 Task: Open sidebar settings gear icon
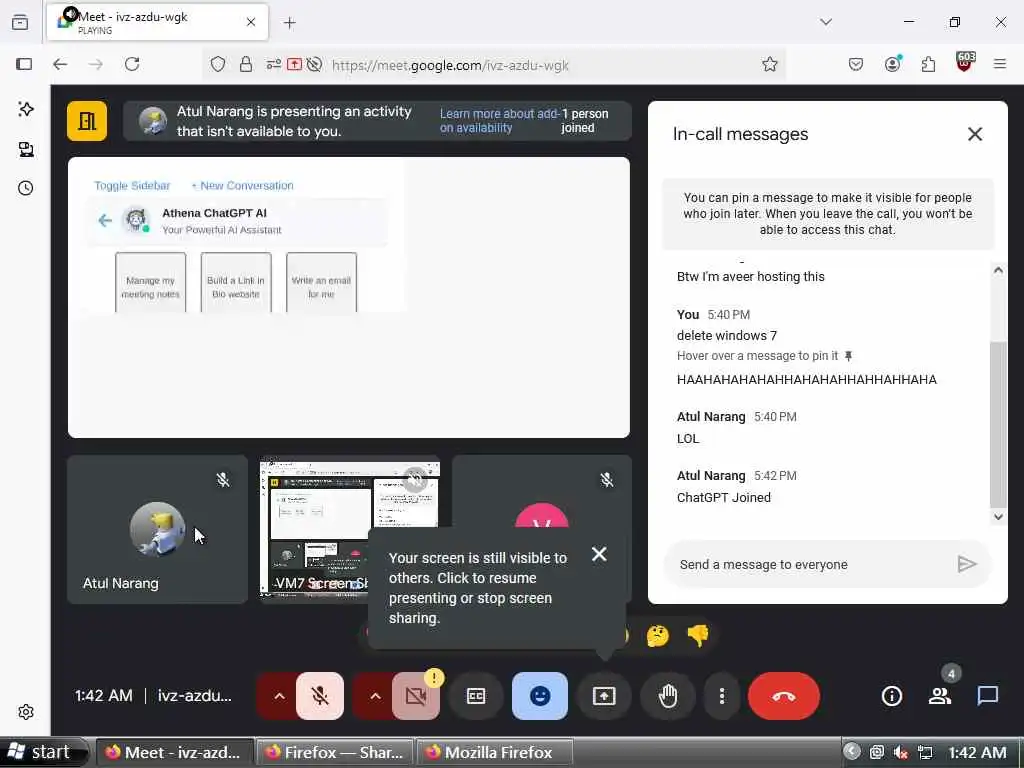[x=25, y=712]
